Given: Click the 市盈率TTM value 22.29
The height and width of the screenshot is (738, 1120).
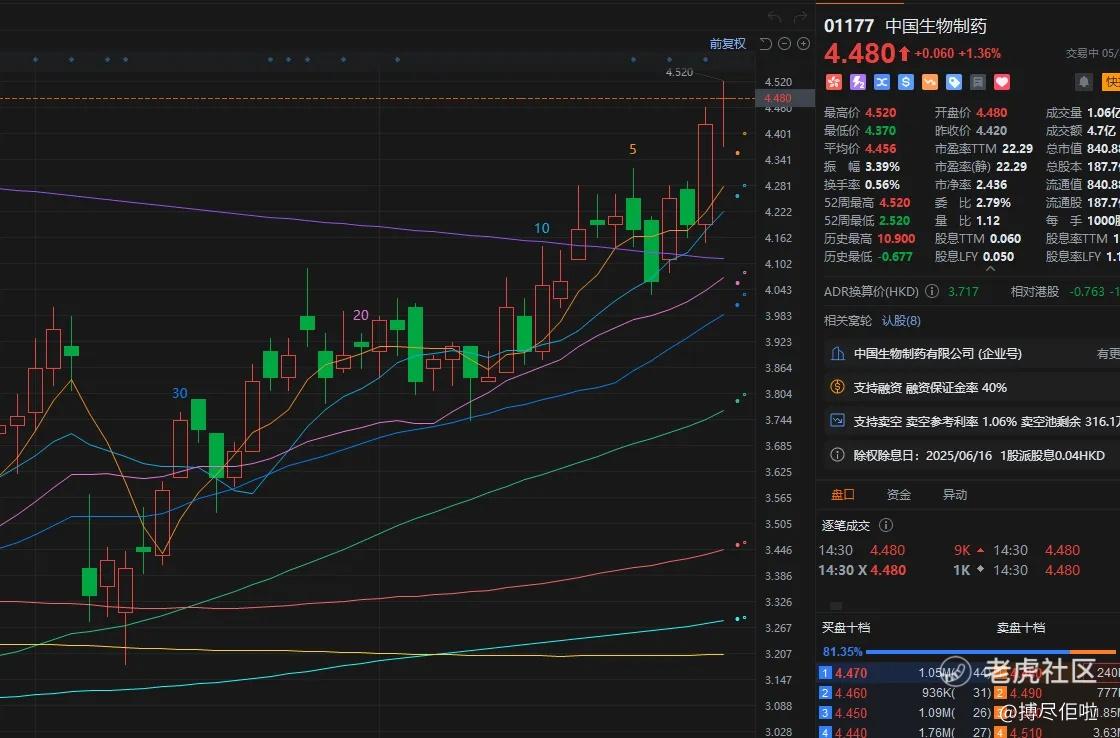Looking at the screenshot, I should 1016,149.
